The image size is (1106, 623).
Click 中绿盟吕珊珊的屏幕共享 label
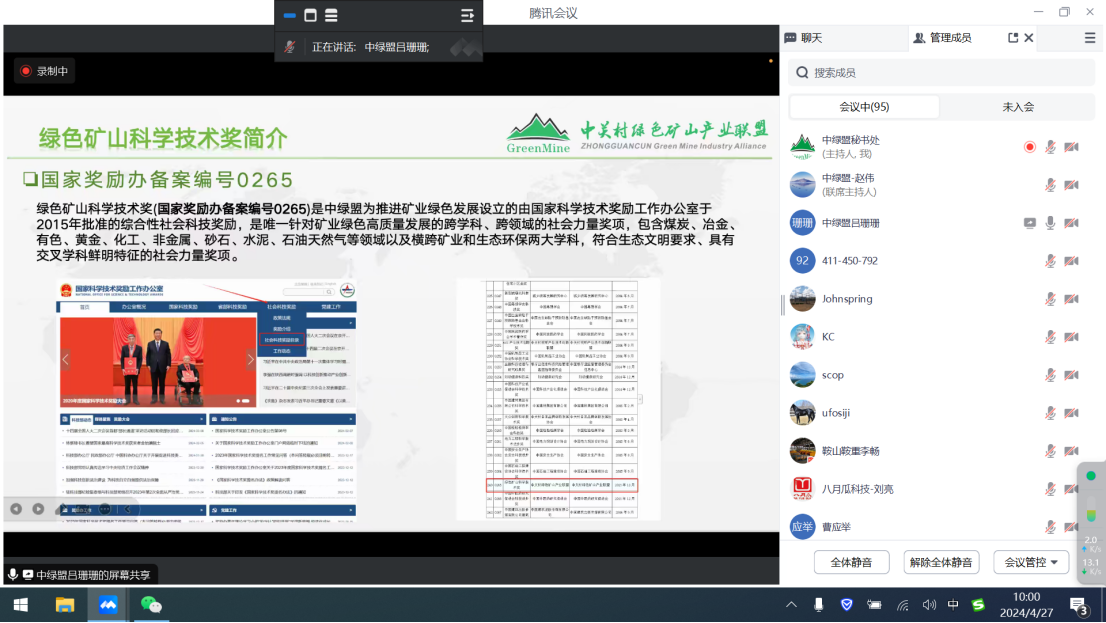pos(93,575)
